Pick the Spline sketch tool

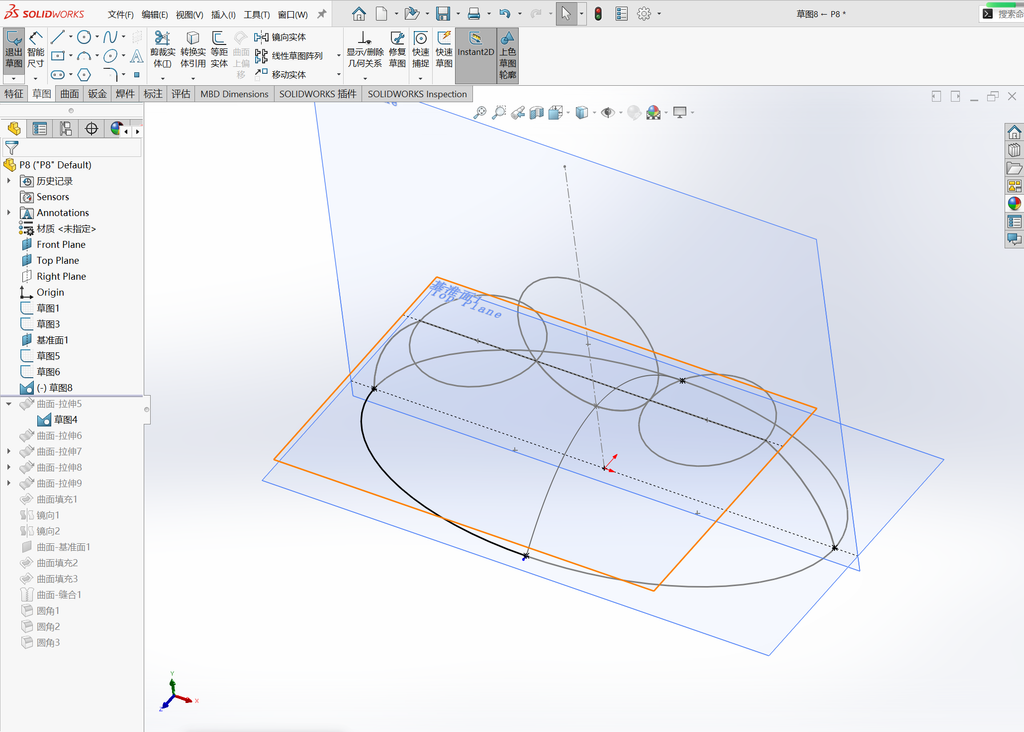coord(110,37)
